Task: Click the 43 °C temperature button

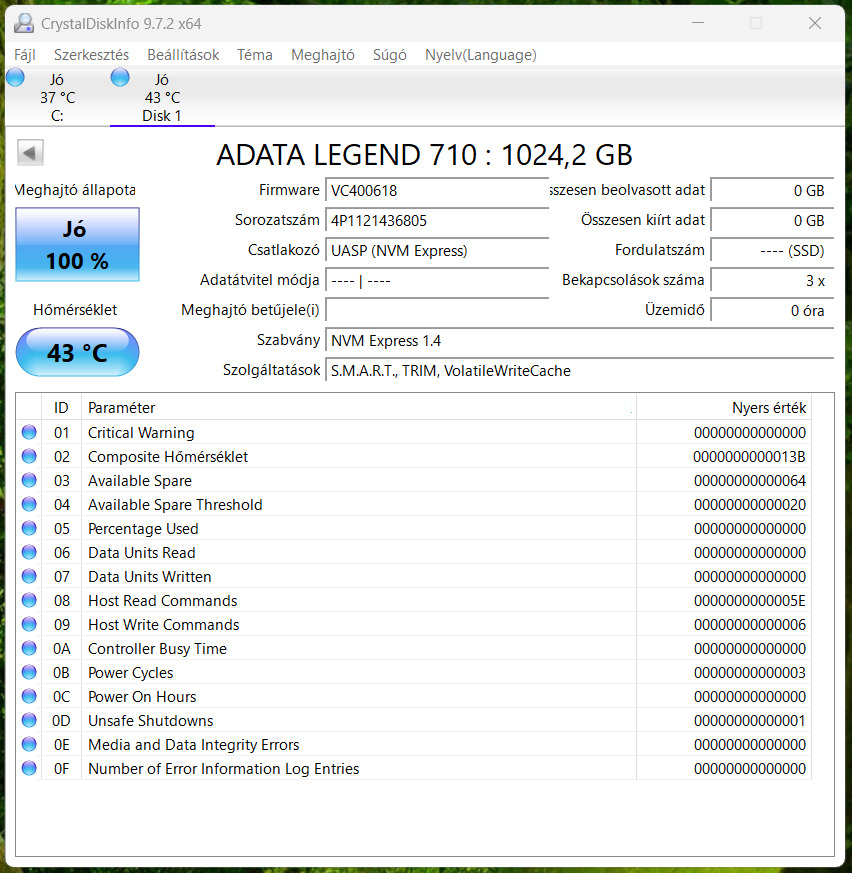Action: pos(77,352)
